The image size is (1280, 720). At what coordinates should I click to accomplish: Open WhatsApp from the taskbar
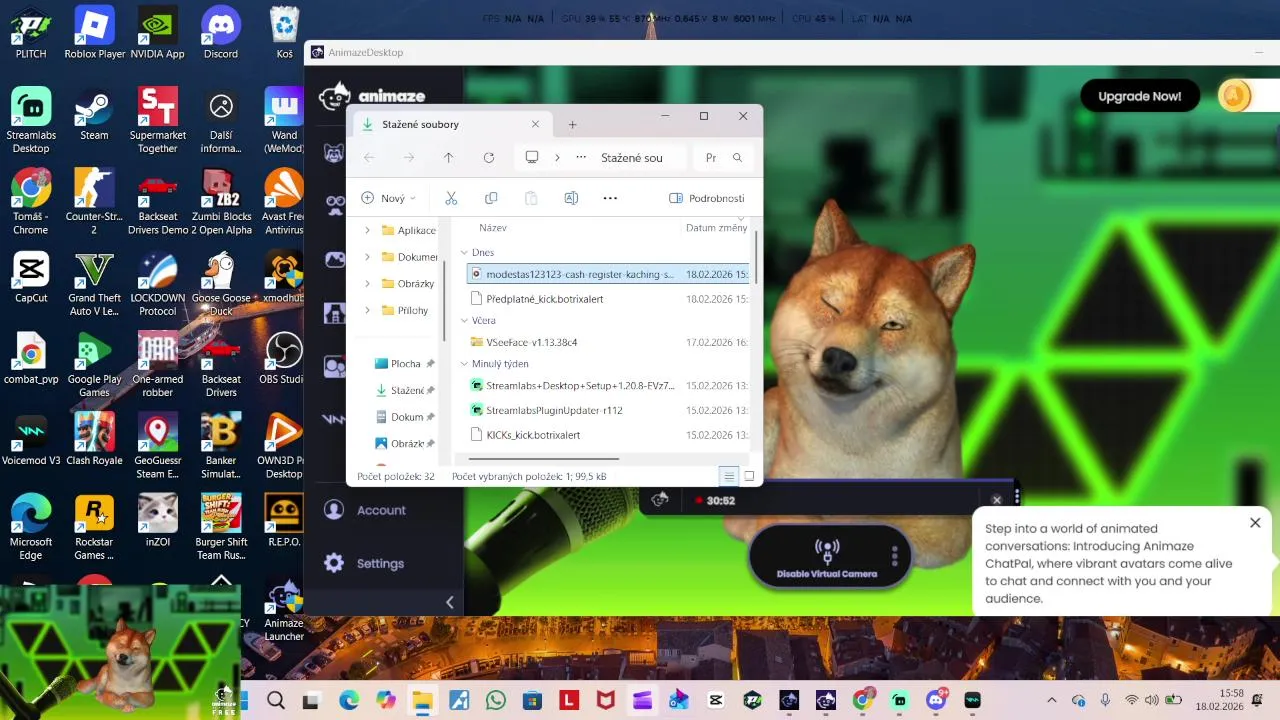(495, 700)
